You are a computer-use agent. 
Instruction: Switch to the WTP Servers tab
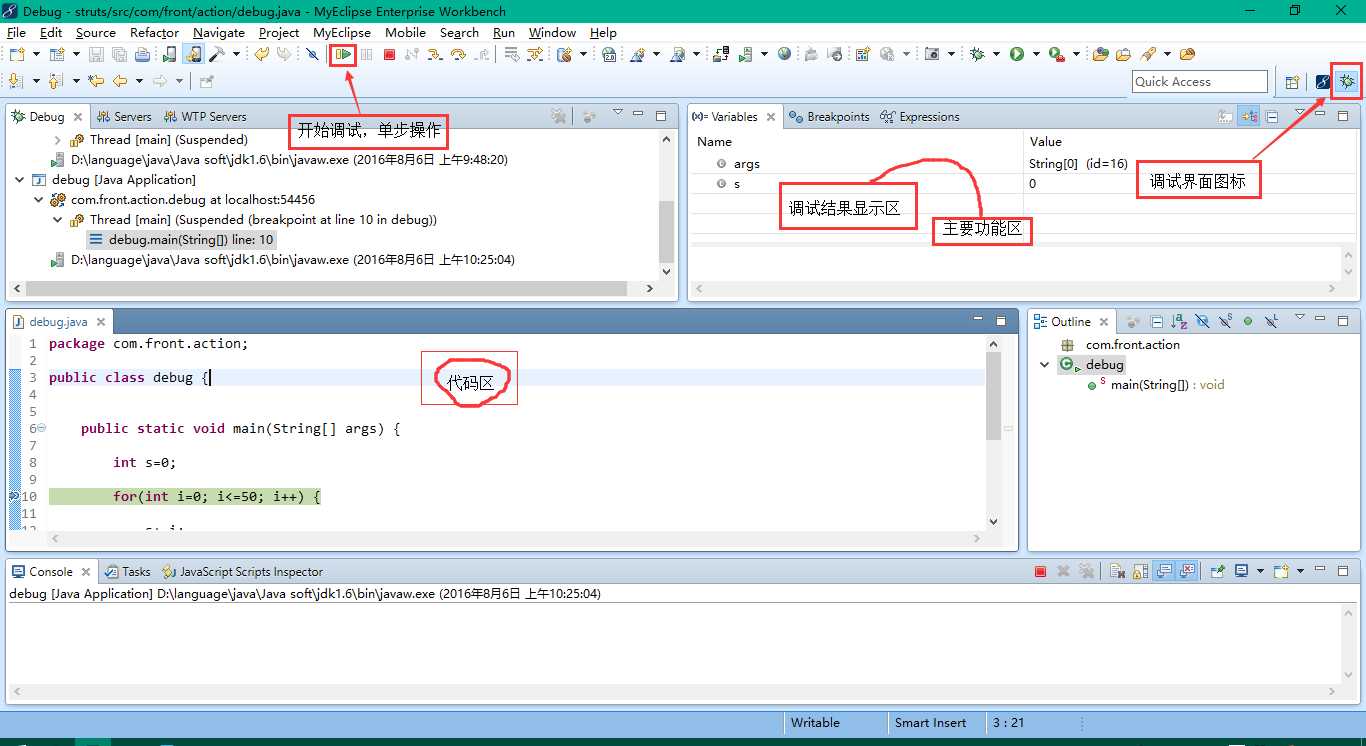tap(205, 117)
